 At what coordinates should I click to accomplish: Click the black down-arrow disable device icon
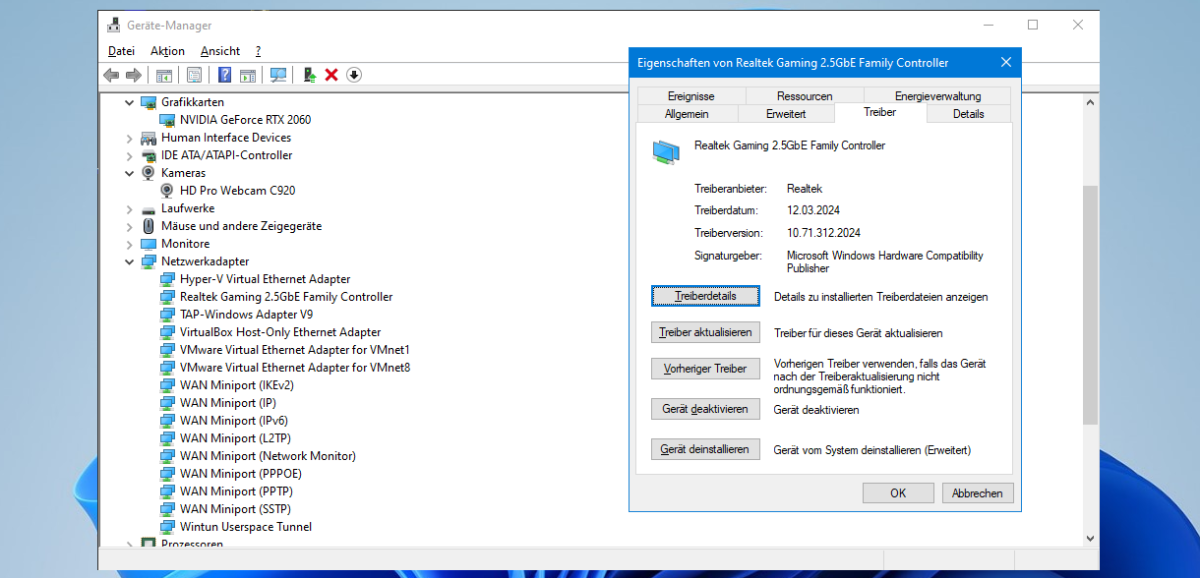(x=354, y=75)
